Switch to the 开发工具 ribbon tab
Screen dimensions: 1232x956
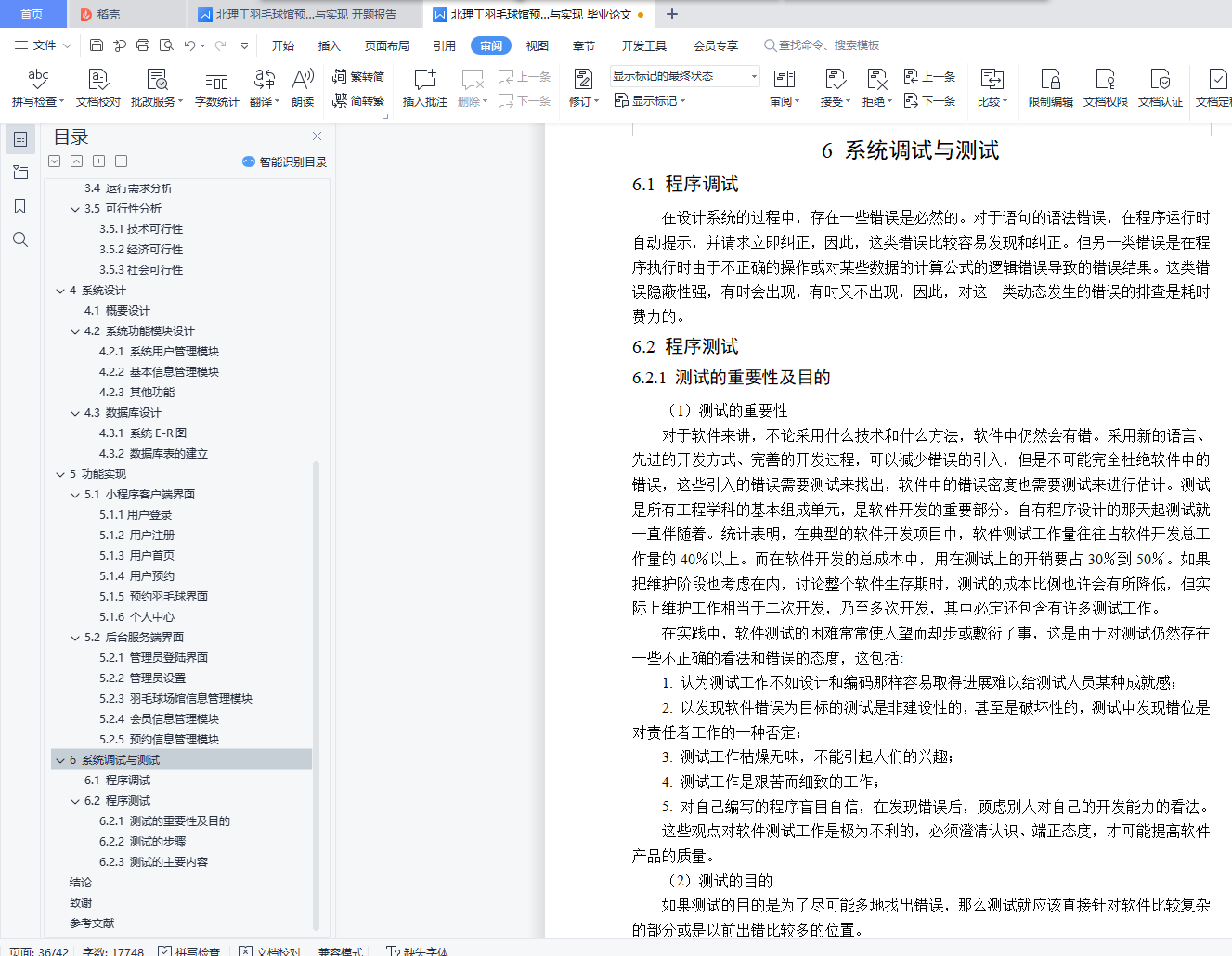pos(644,45)
